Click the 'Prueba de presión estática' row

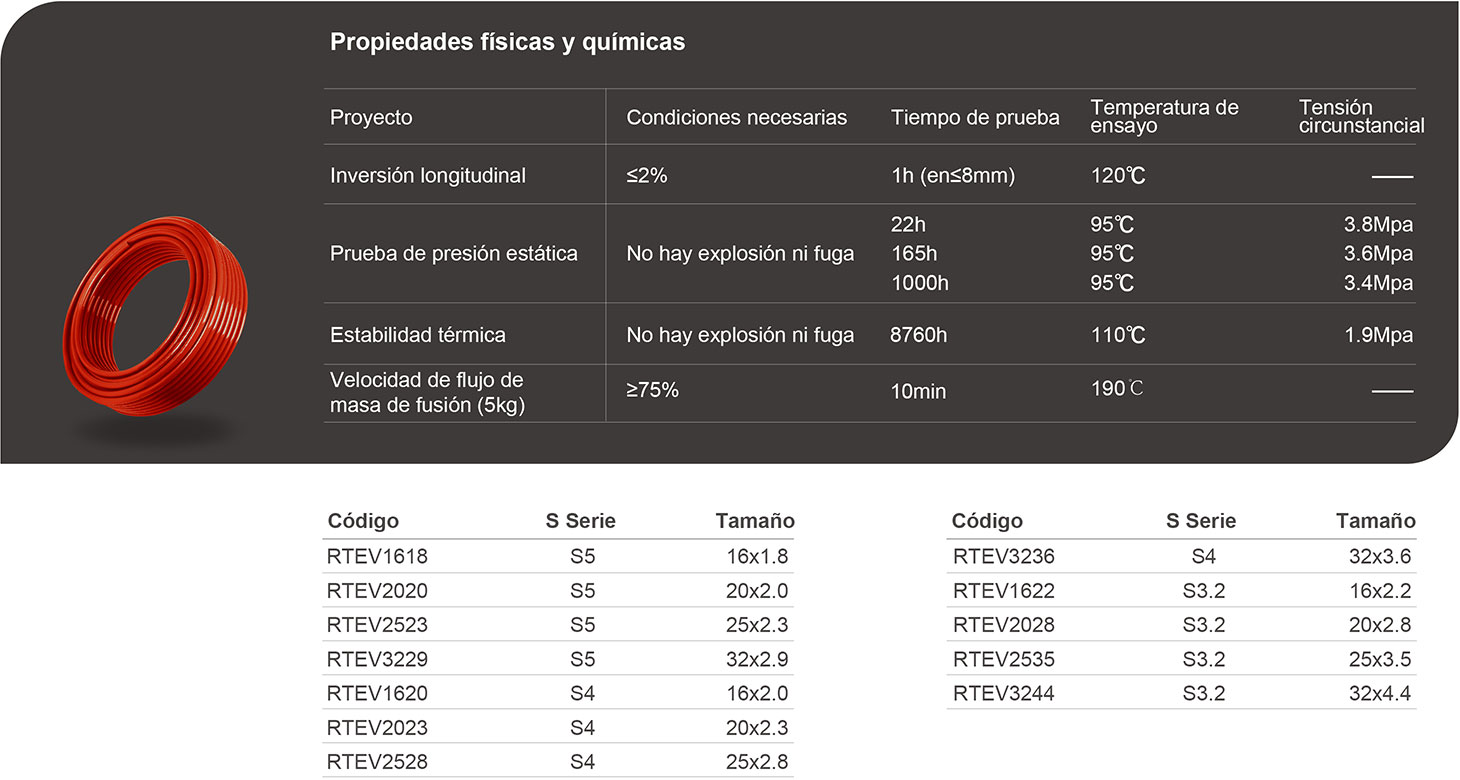click(x=453, y=254)
